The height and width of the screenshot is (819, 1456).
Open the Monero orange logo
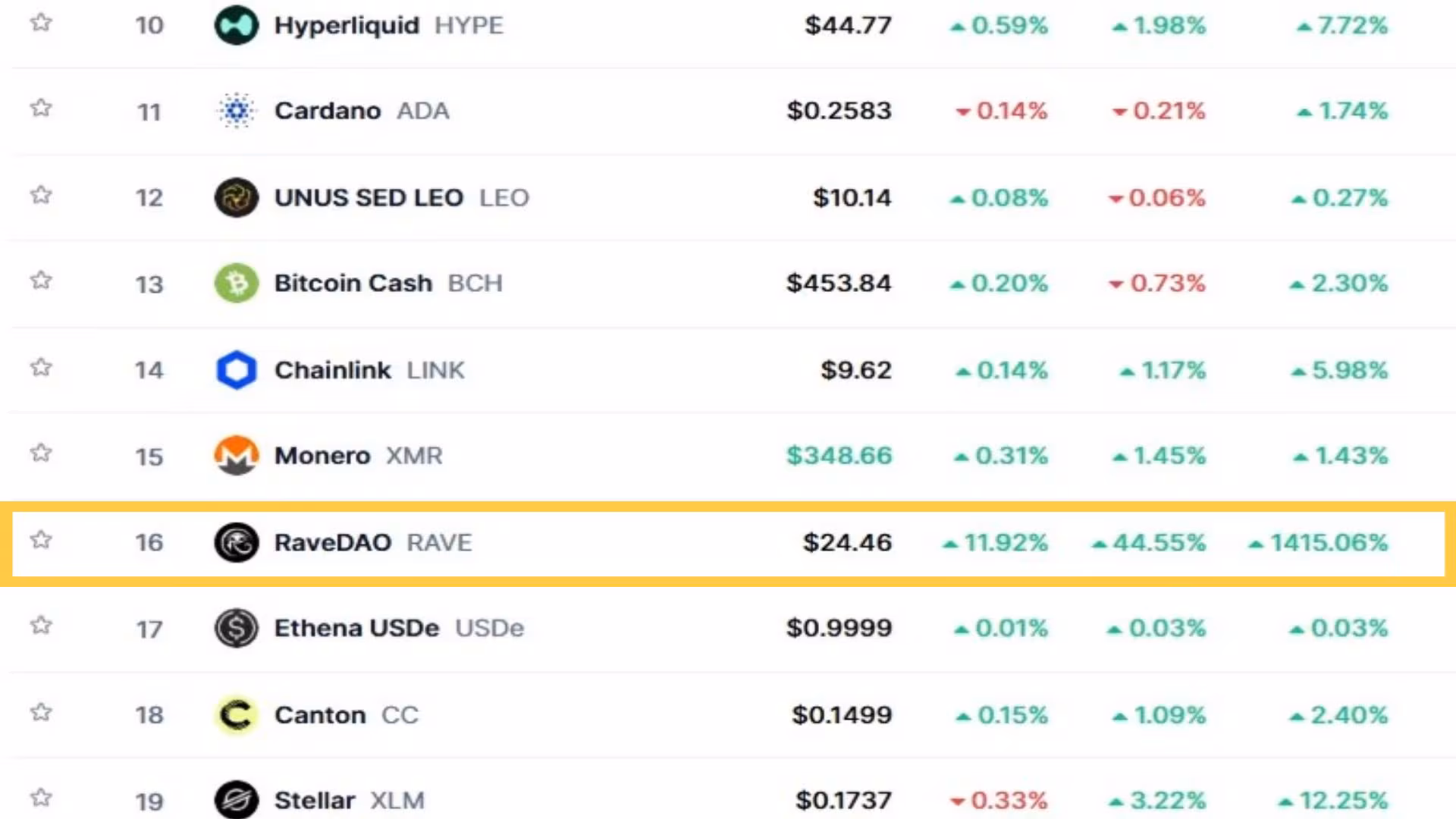coord(237,455)
